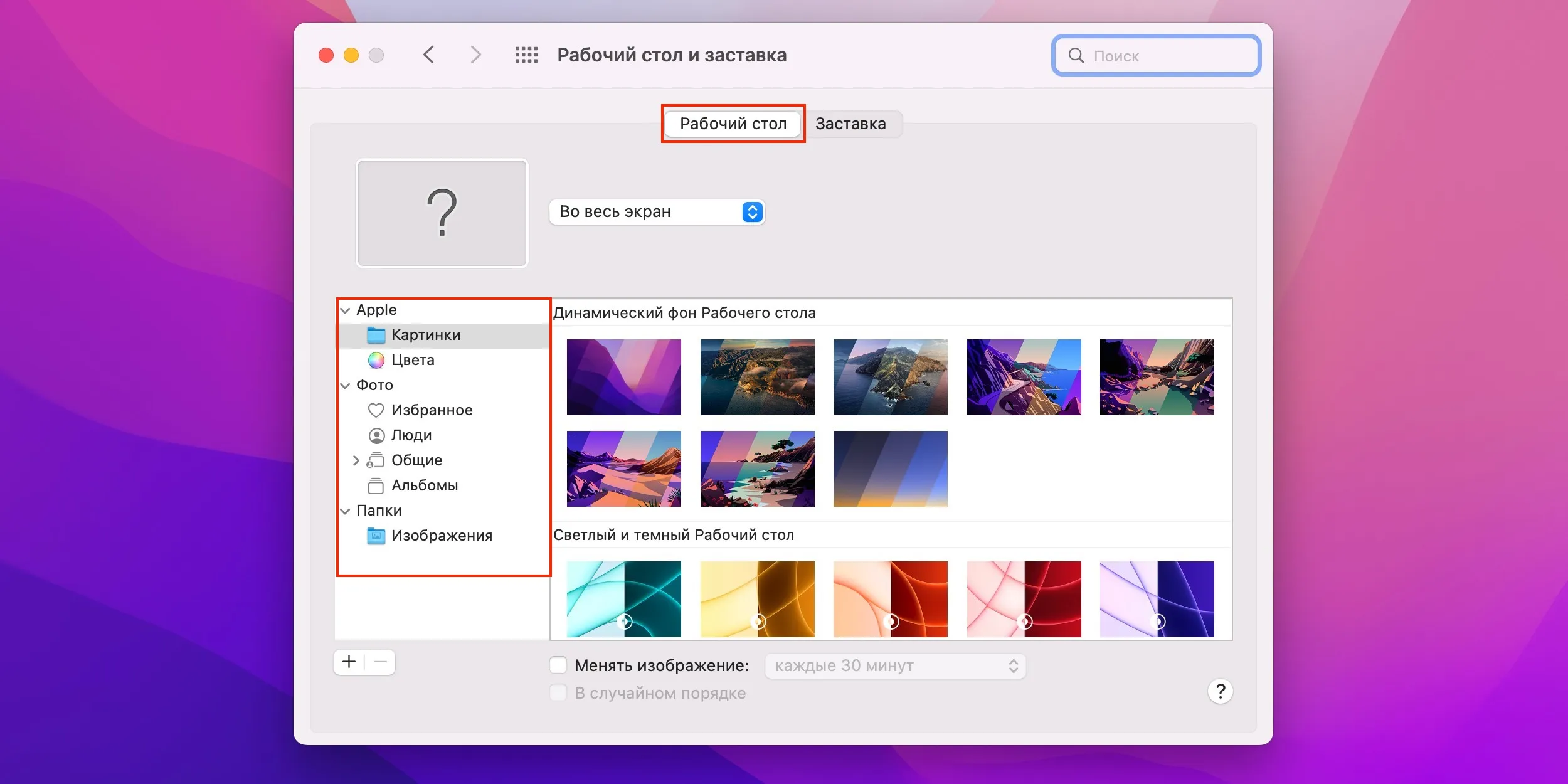Go forward with the right chevron arrow

pos(475,55)
